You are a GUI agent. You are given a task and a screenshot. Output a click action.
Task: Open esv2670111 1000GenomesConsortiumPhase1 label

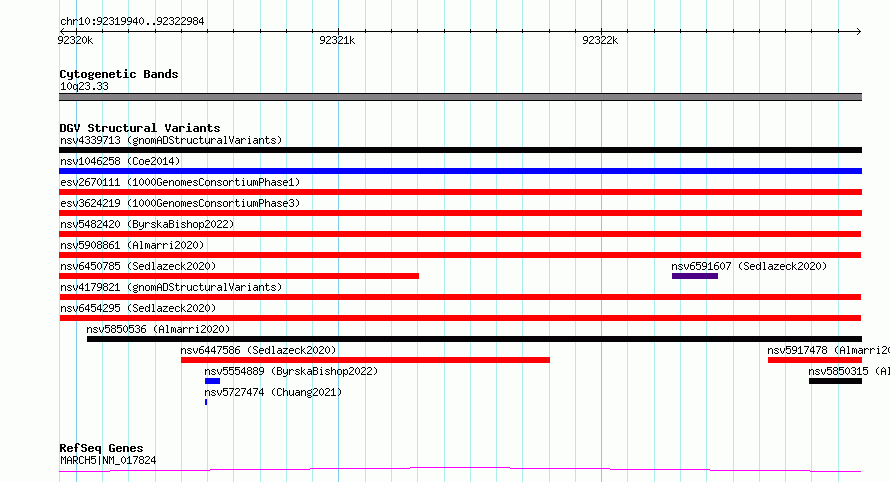pyautogui.click(x=180, y=182)
